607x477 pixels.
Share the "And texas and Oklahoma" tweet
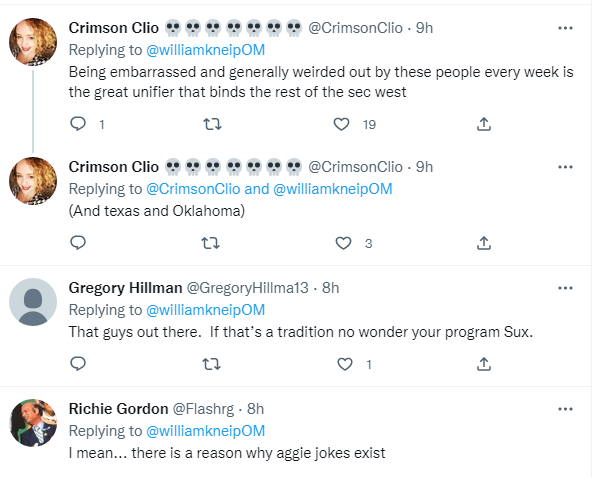pos(484,243)
